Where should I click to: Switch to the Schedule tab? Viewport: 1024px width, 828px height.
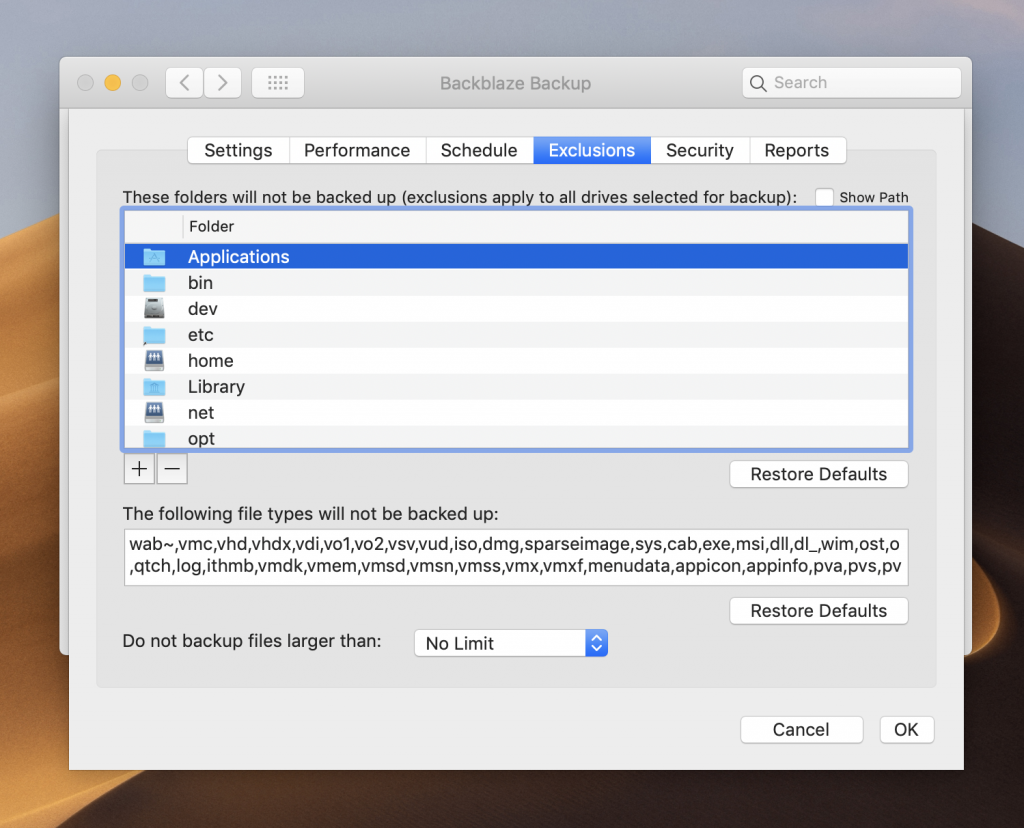[x=479, y=150]
